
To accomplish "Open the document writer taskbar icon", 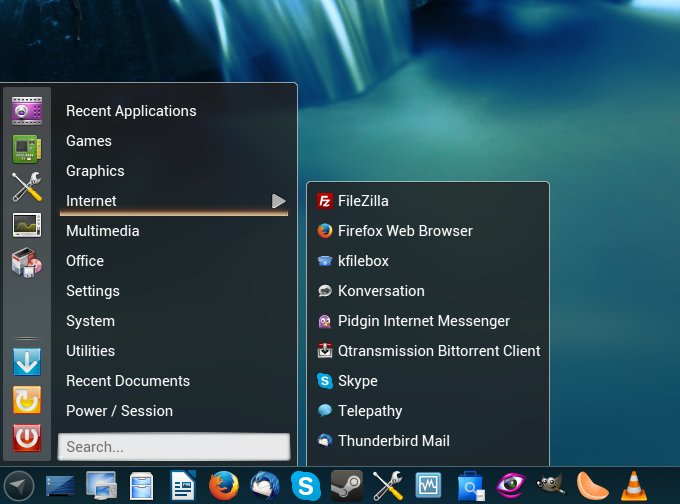I will [183, 485].
